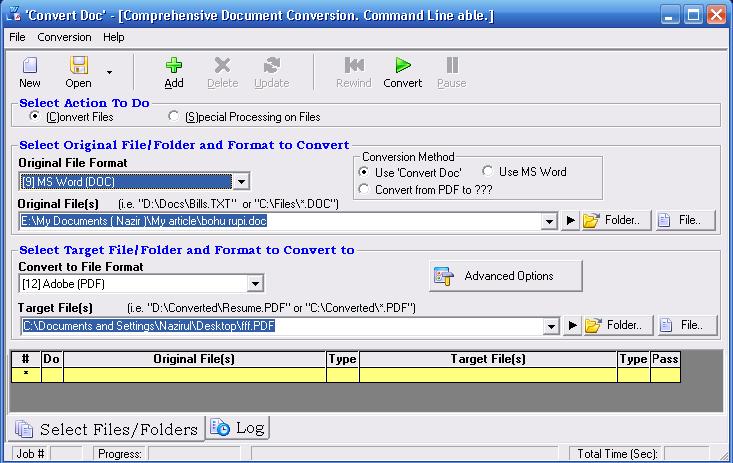Click the Pause toolbar icon

click(452, 65)
